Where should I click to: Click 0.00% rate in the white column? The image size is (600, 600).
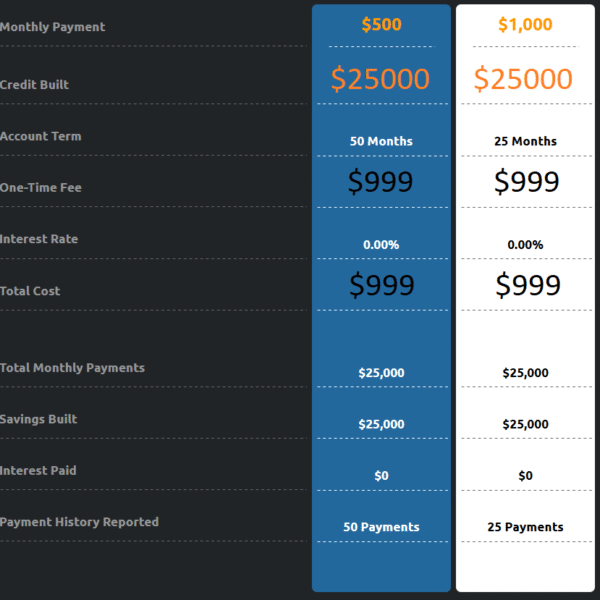coord(525,245)
